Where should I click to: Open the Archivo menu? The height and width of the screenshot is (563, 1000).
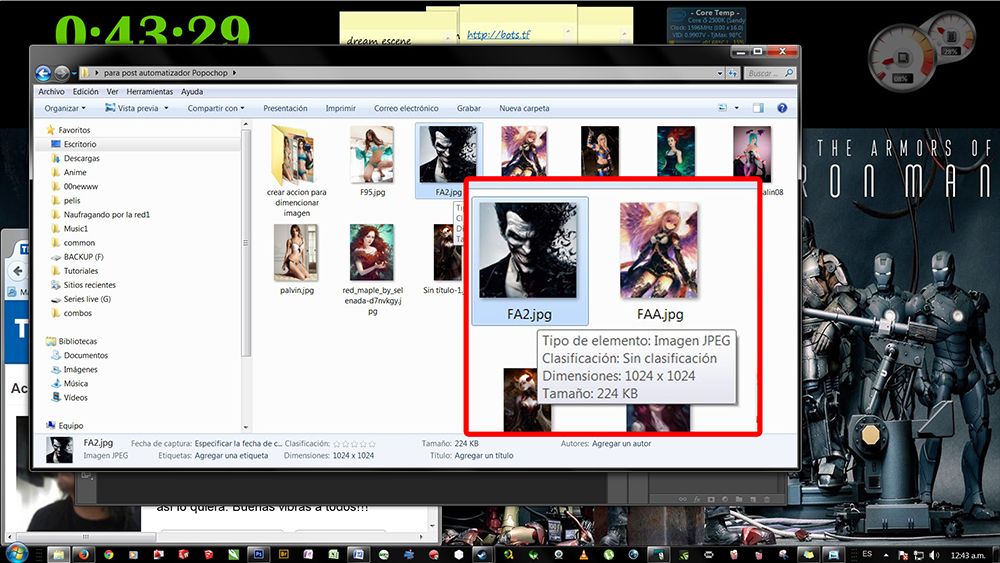(x=51, y=92)
